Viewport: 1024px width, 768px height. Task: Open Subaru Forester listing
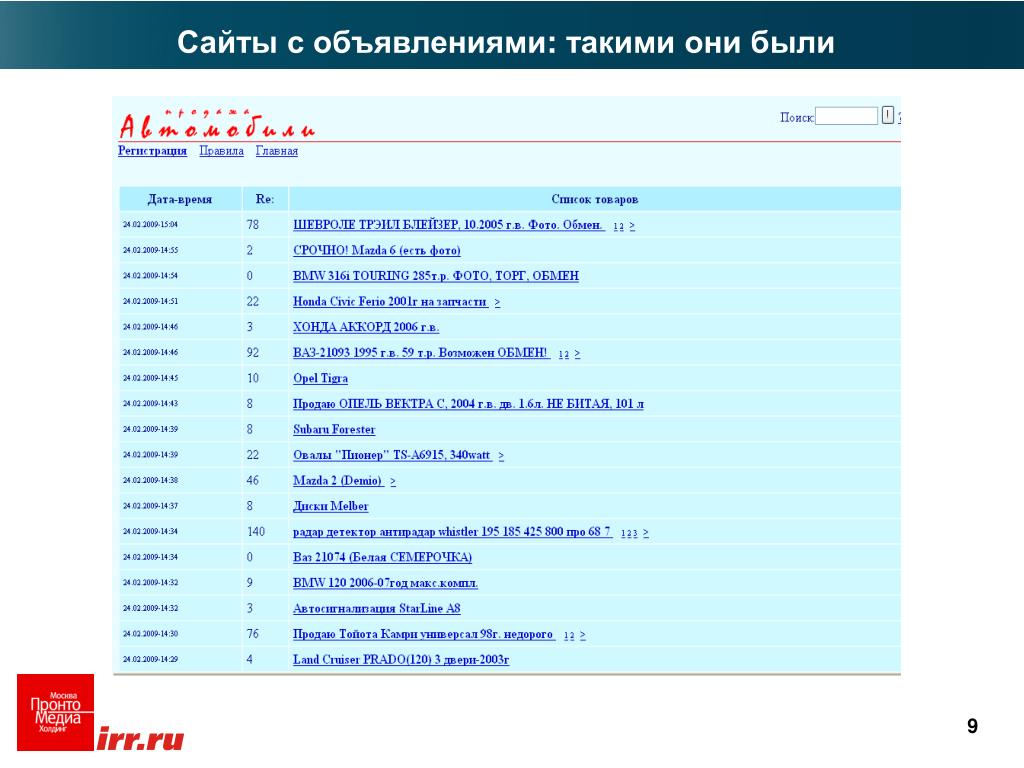tap(334, 430)
